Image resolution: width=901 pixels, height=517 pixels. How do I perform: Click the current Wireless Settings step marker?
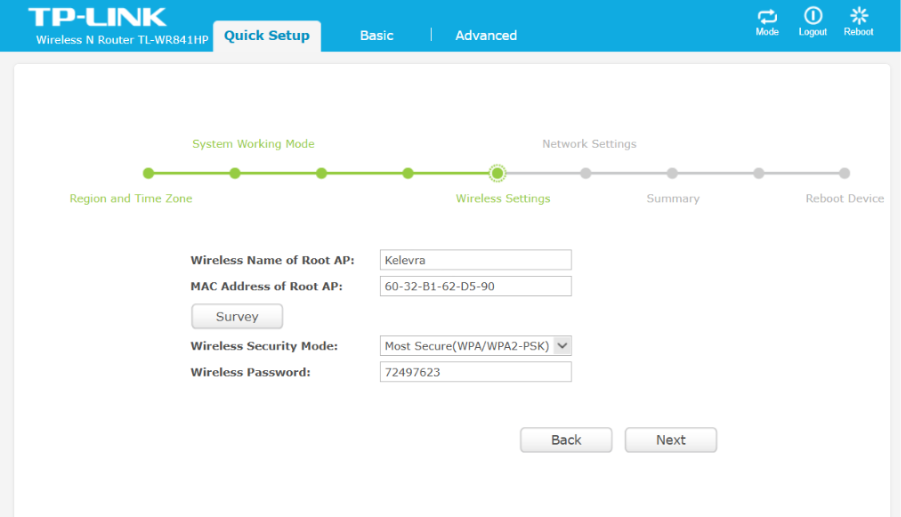497,173
